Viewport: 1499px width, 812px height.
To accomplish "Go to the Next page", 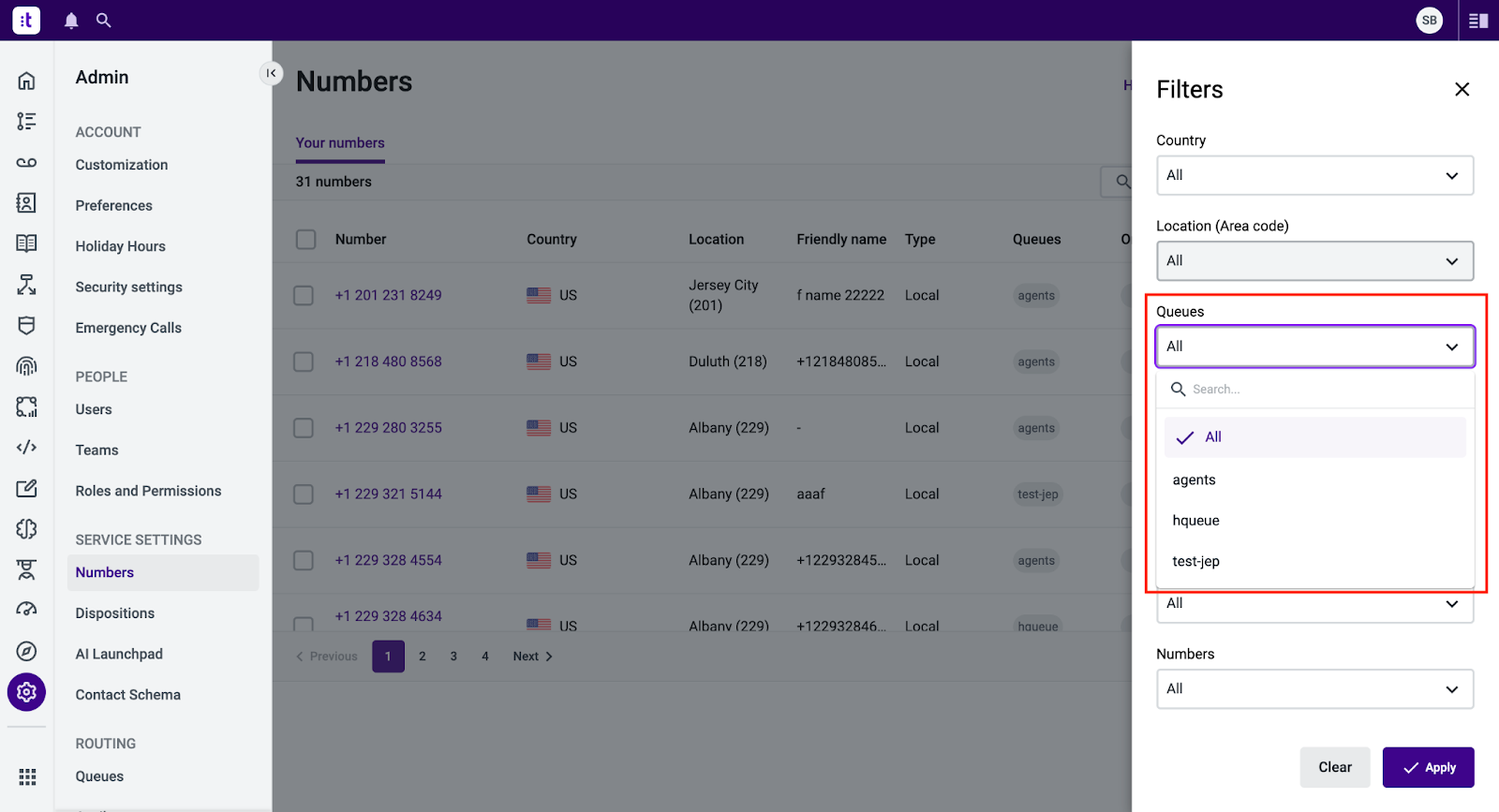I will 532,657.
